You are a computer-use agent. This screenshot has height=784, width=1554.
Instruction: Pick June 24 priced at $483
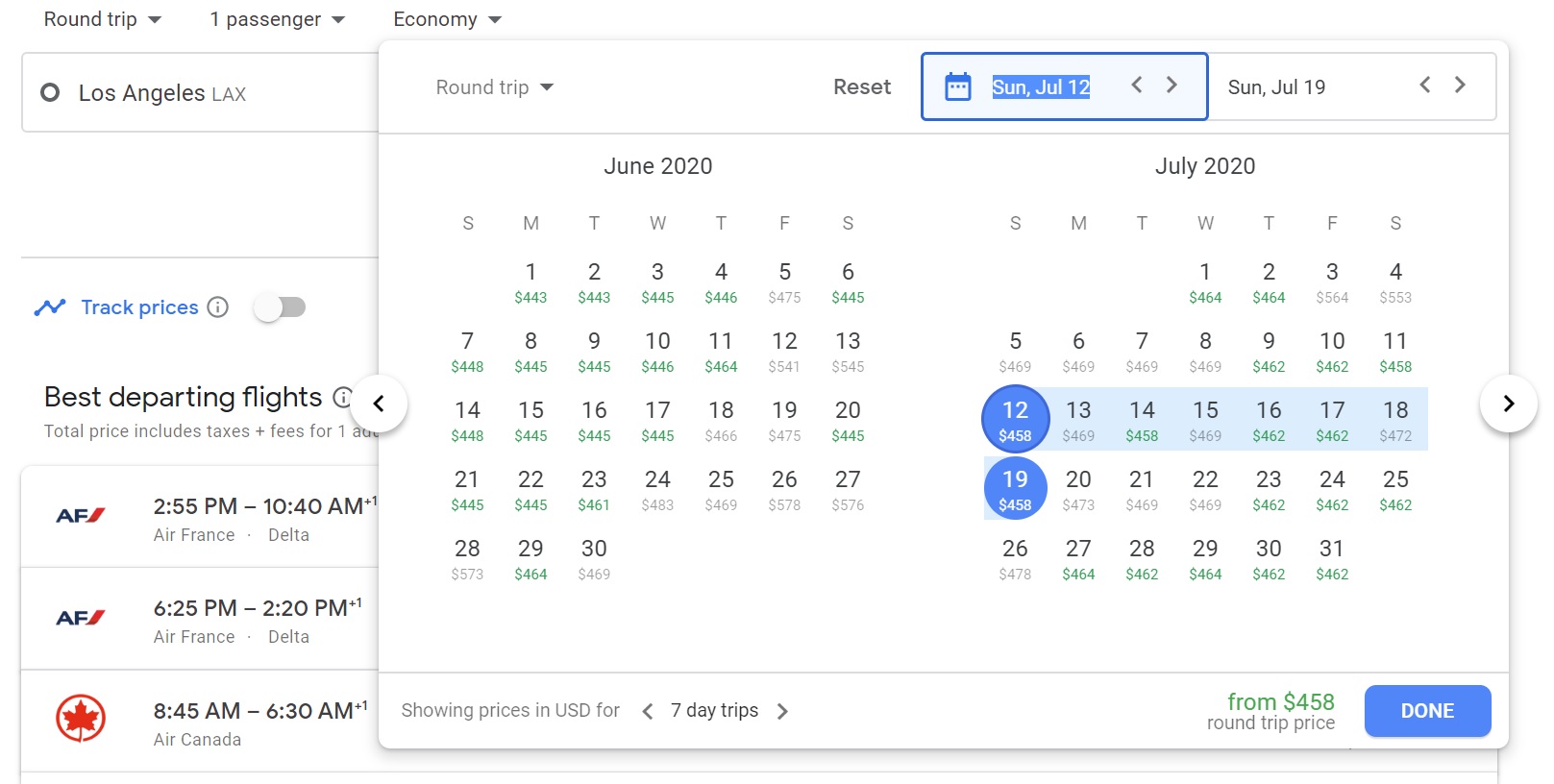click(x=657, y=489)
